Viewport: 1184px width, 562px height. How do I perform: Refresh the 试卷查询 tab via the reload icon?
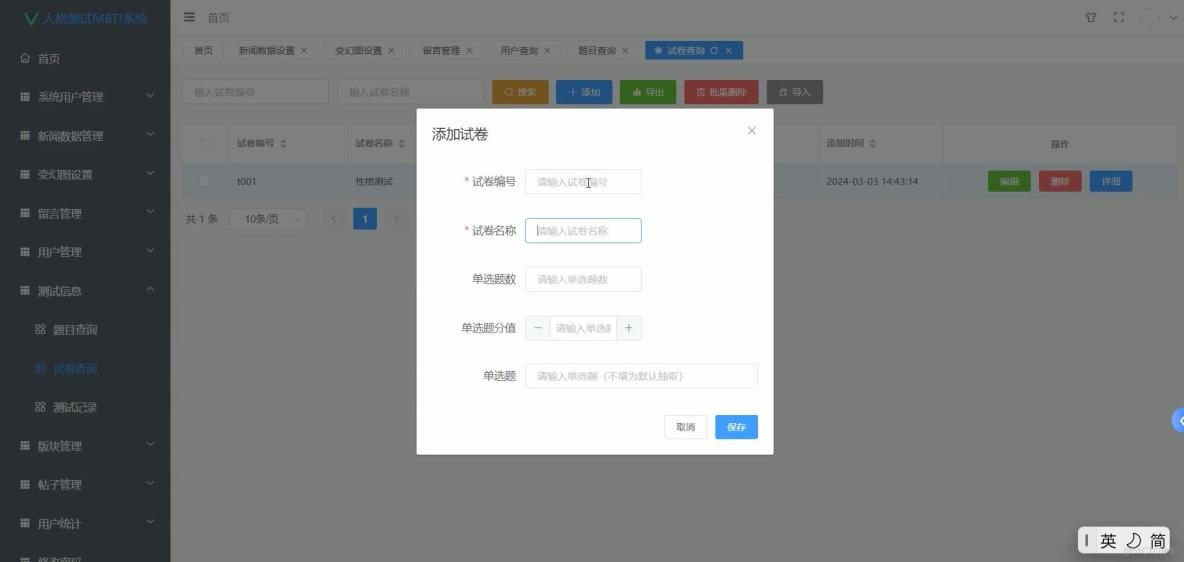point(714,51)
